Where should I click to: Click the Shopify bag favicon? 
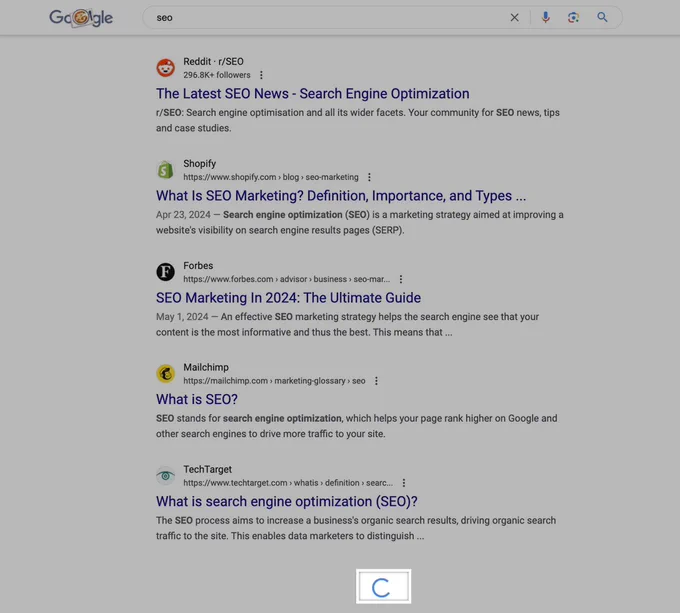(x=166, y=170)
